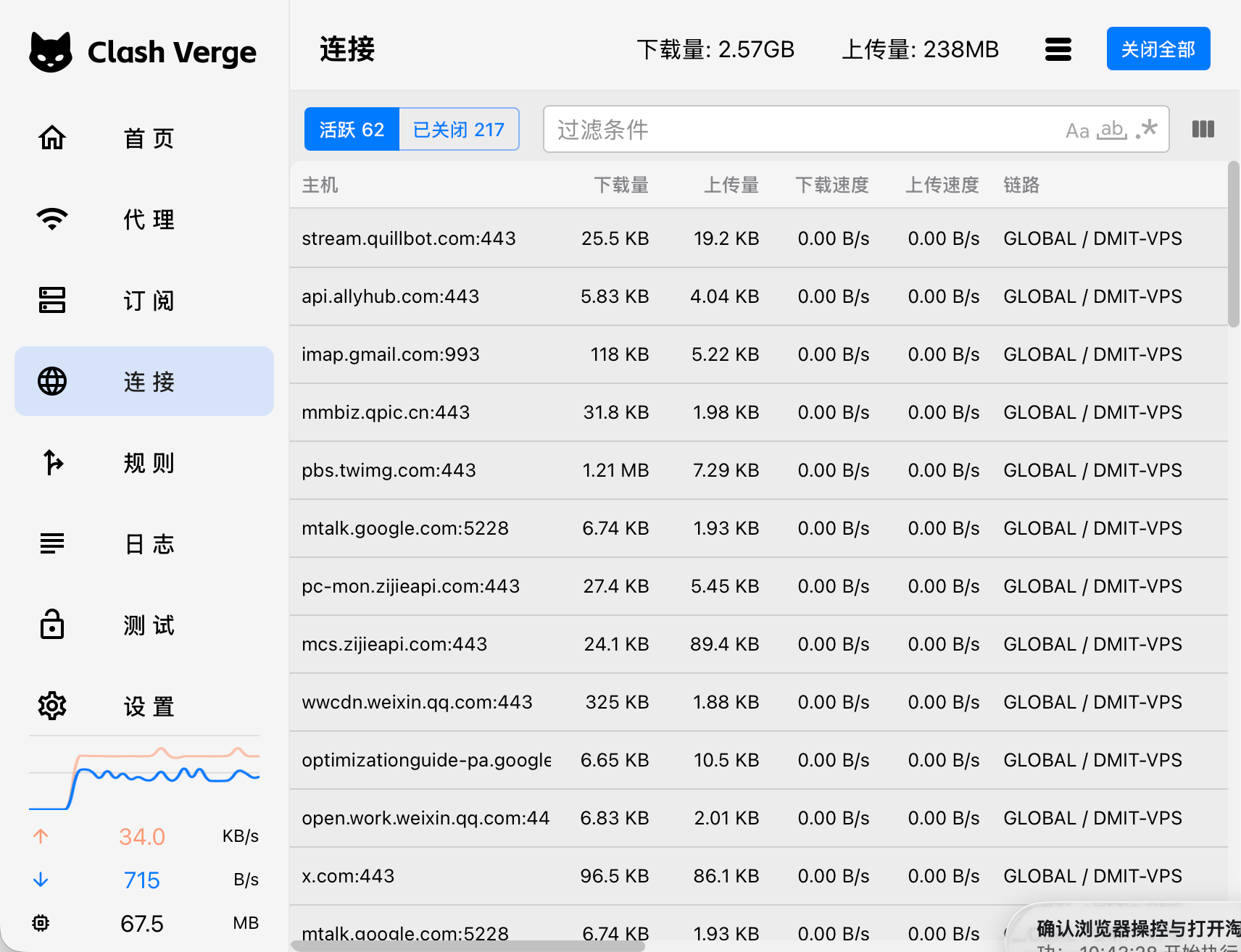This screenshot has width=1241, height=952.
Task: Click the horizontal scrollbar at table bottom
Action: (468, 945)
